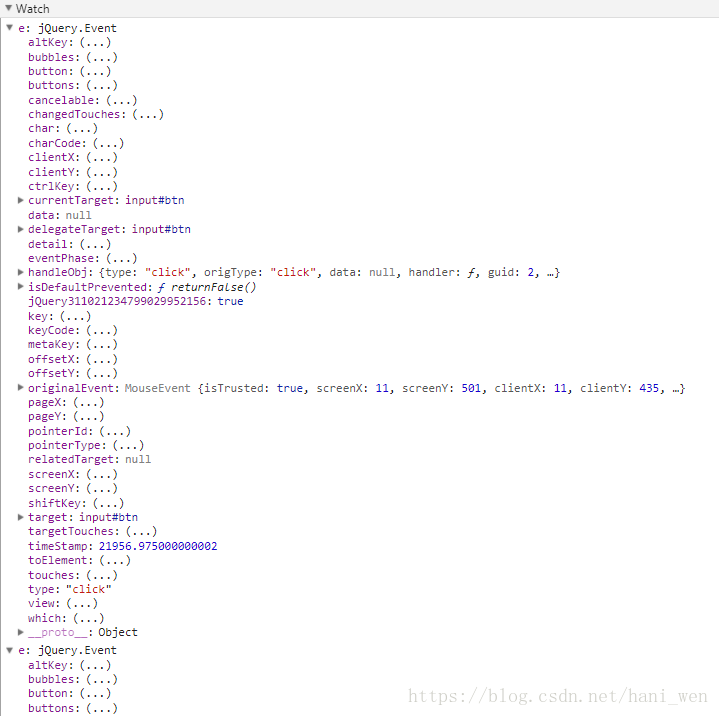Select the relatedTarget: null row
This screenshot has height=716, width=719.
(89, 459)
